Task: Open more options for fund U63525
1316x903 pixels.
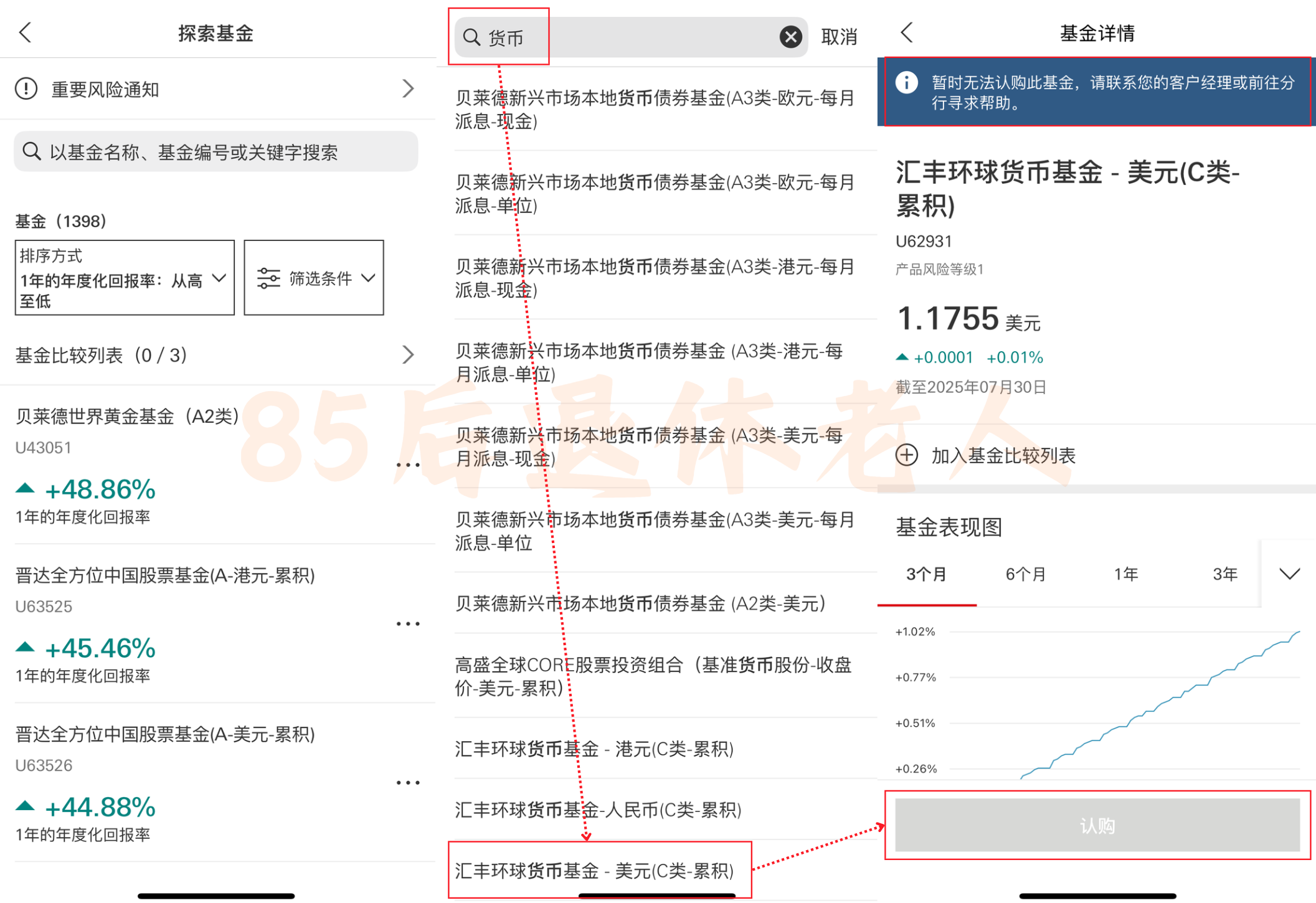Action: (x=408, y=623)
